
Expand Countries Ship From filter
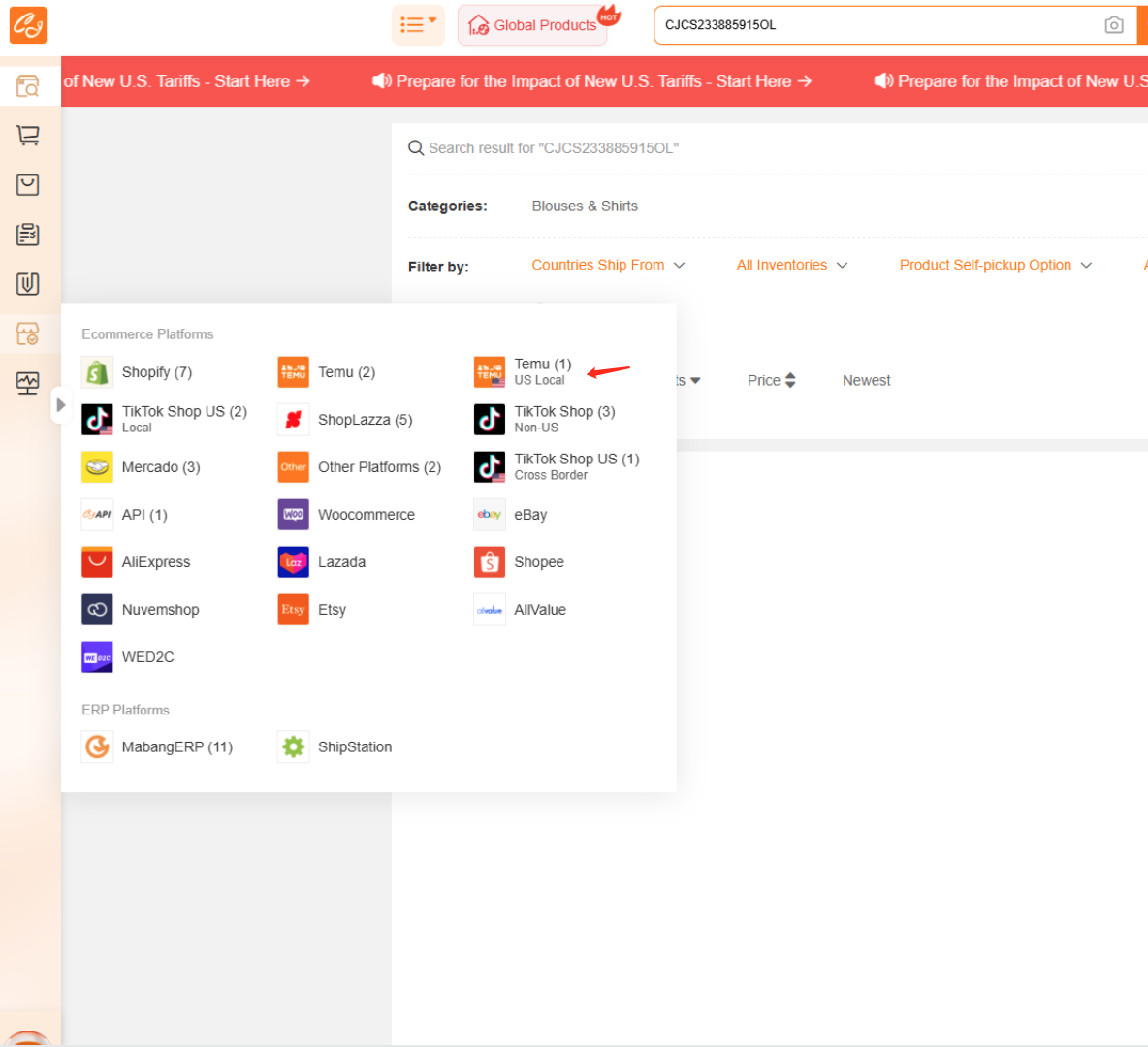pos(608,265)
